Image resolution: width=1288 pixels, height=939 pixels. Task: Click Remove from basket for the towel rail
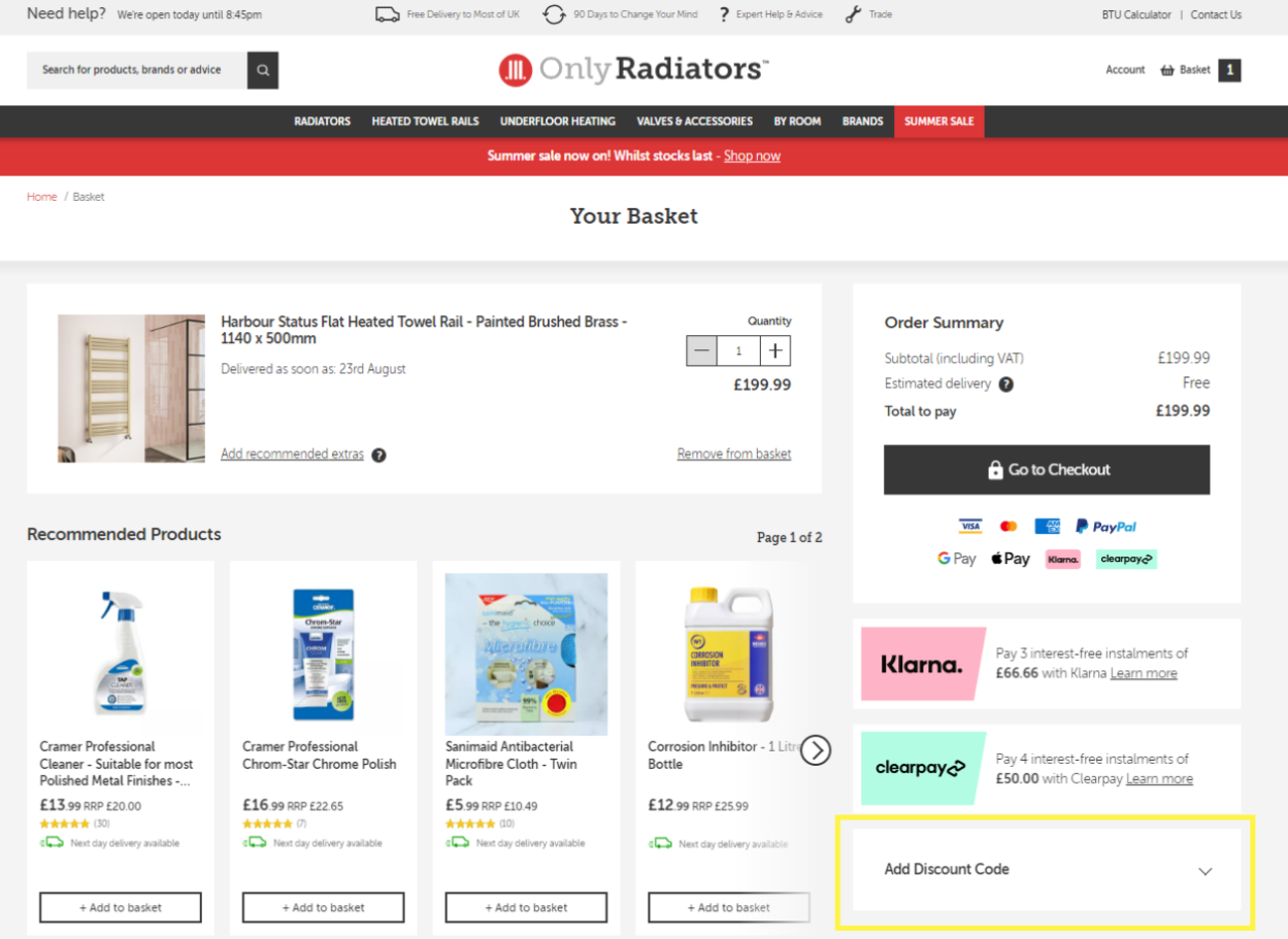pos(734,454)
